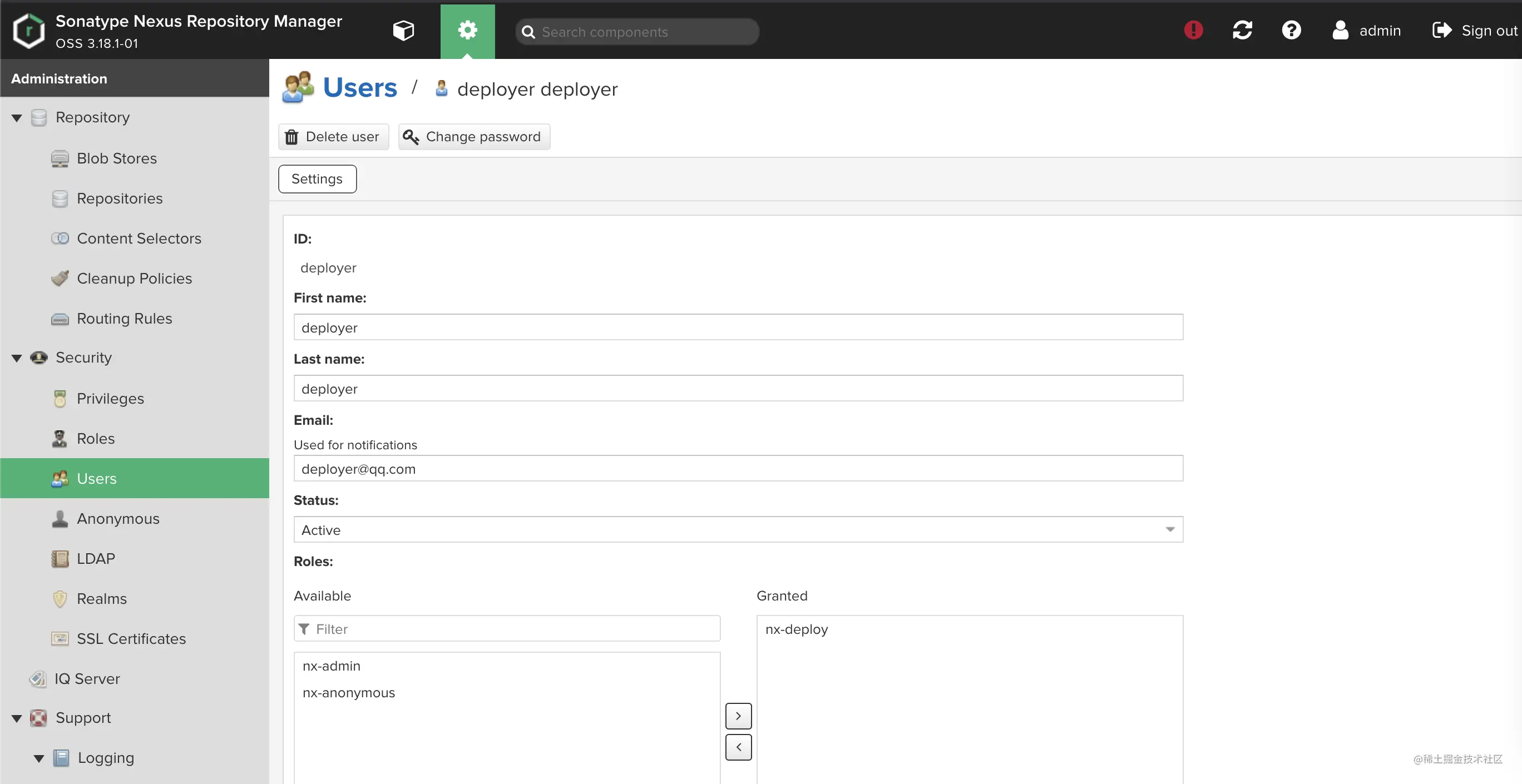Click the red alert status icon

pos(1193,30)
